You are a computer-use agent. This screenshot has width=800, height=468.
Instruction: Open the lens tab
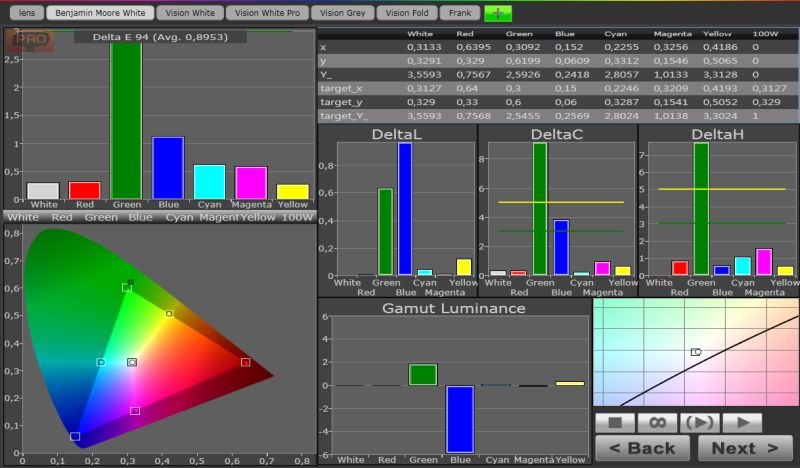pos(26,13)
